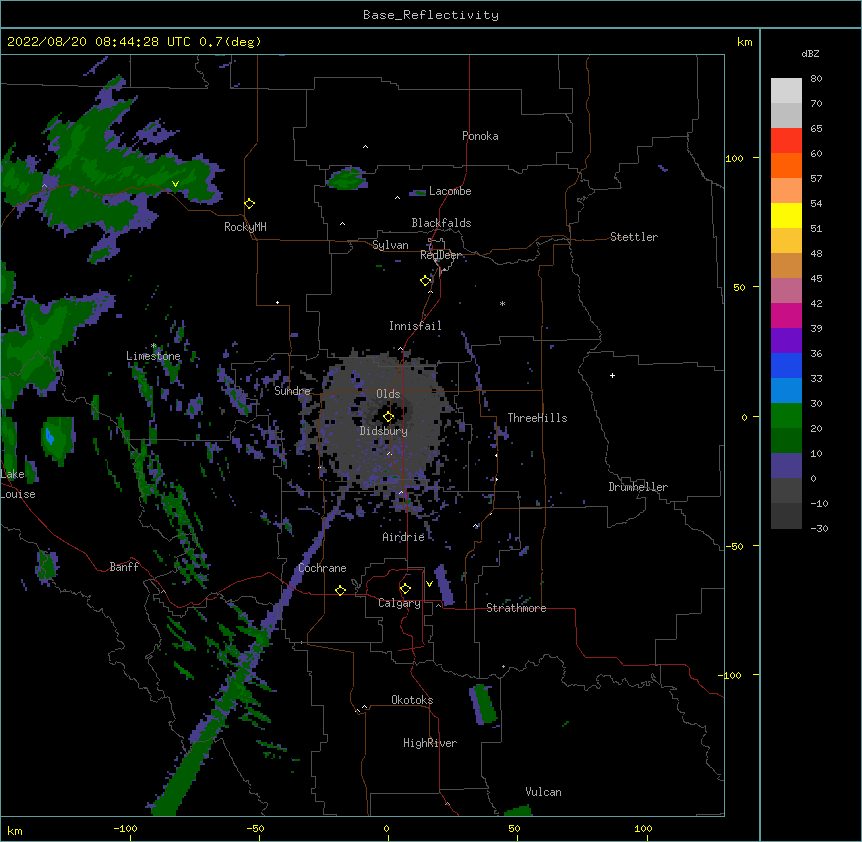Click the Ponoka city label
This screenshot has height=842, width=862.
point(480,136)
